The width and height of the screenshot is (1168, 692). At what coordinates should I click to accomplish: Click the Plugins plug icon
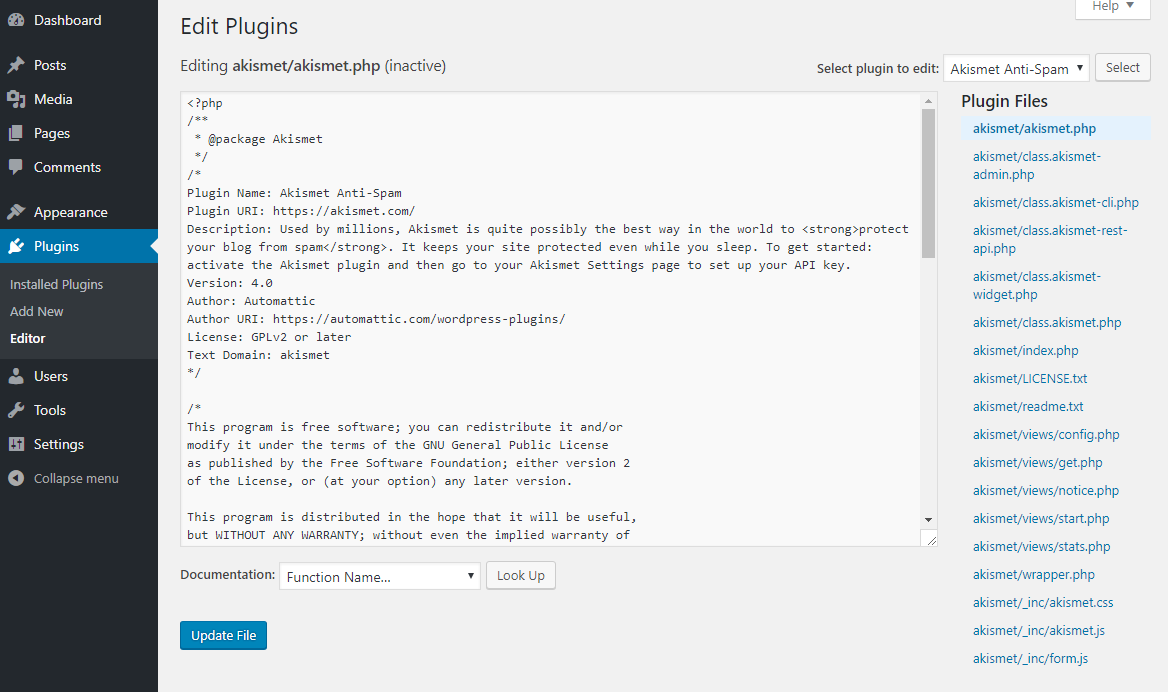(x=16, y=247)
